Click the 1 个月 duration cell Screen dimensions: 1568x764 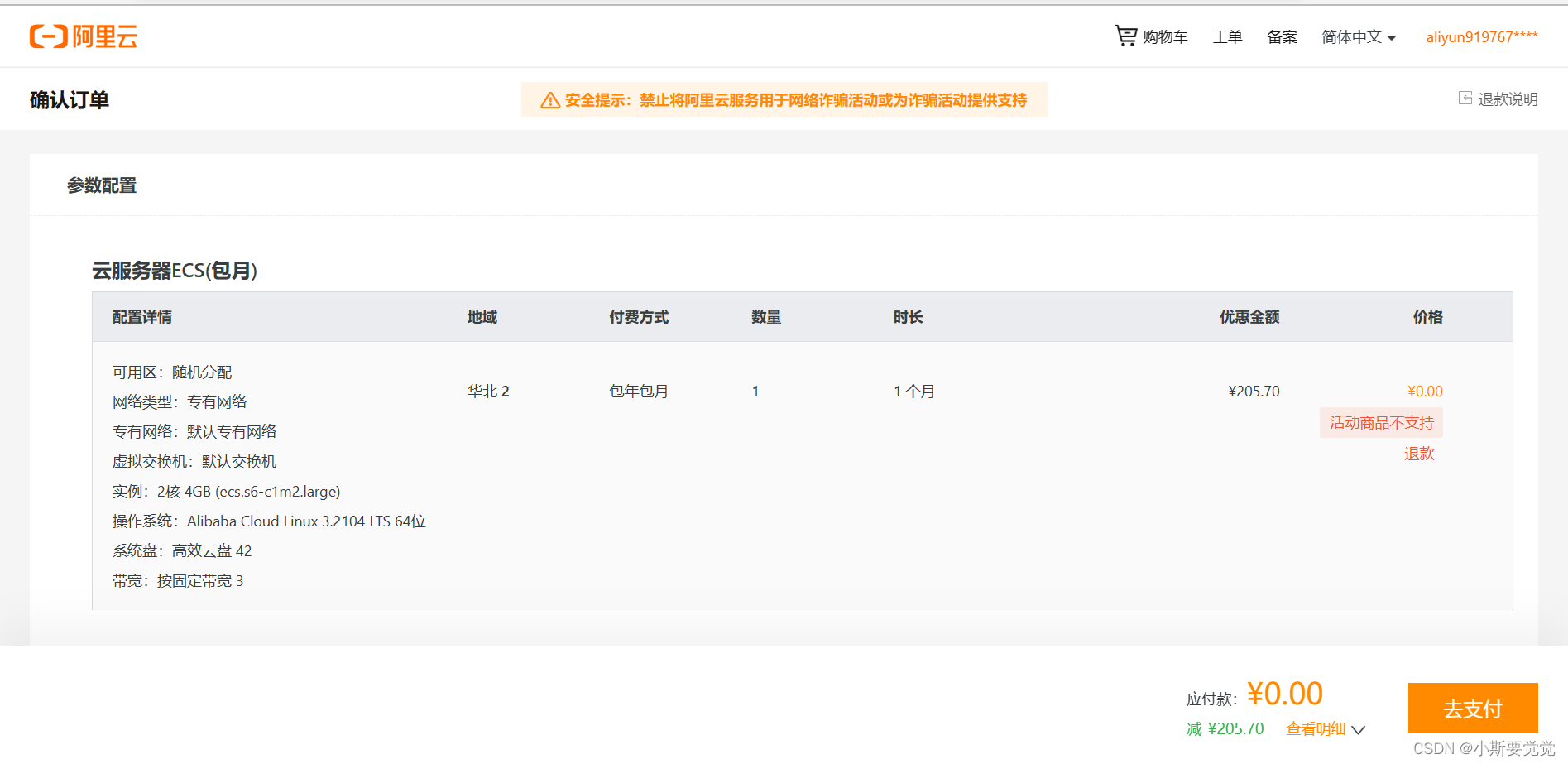click(x=914, y=392)
